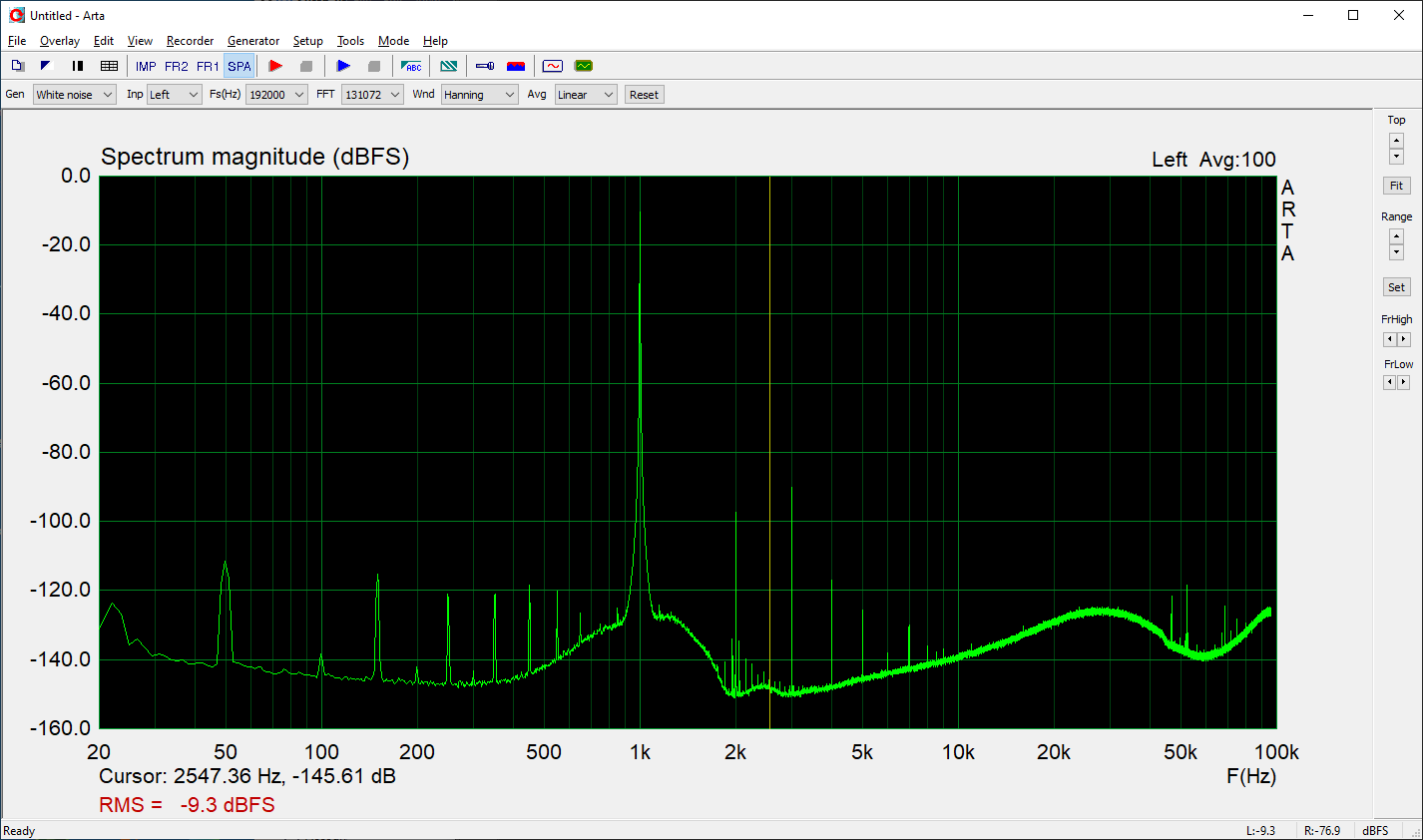The image size is (1423, 840).
Task: Open the Avg Linear averaging dropdown
Action: point(586,95)
